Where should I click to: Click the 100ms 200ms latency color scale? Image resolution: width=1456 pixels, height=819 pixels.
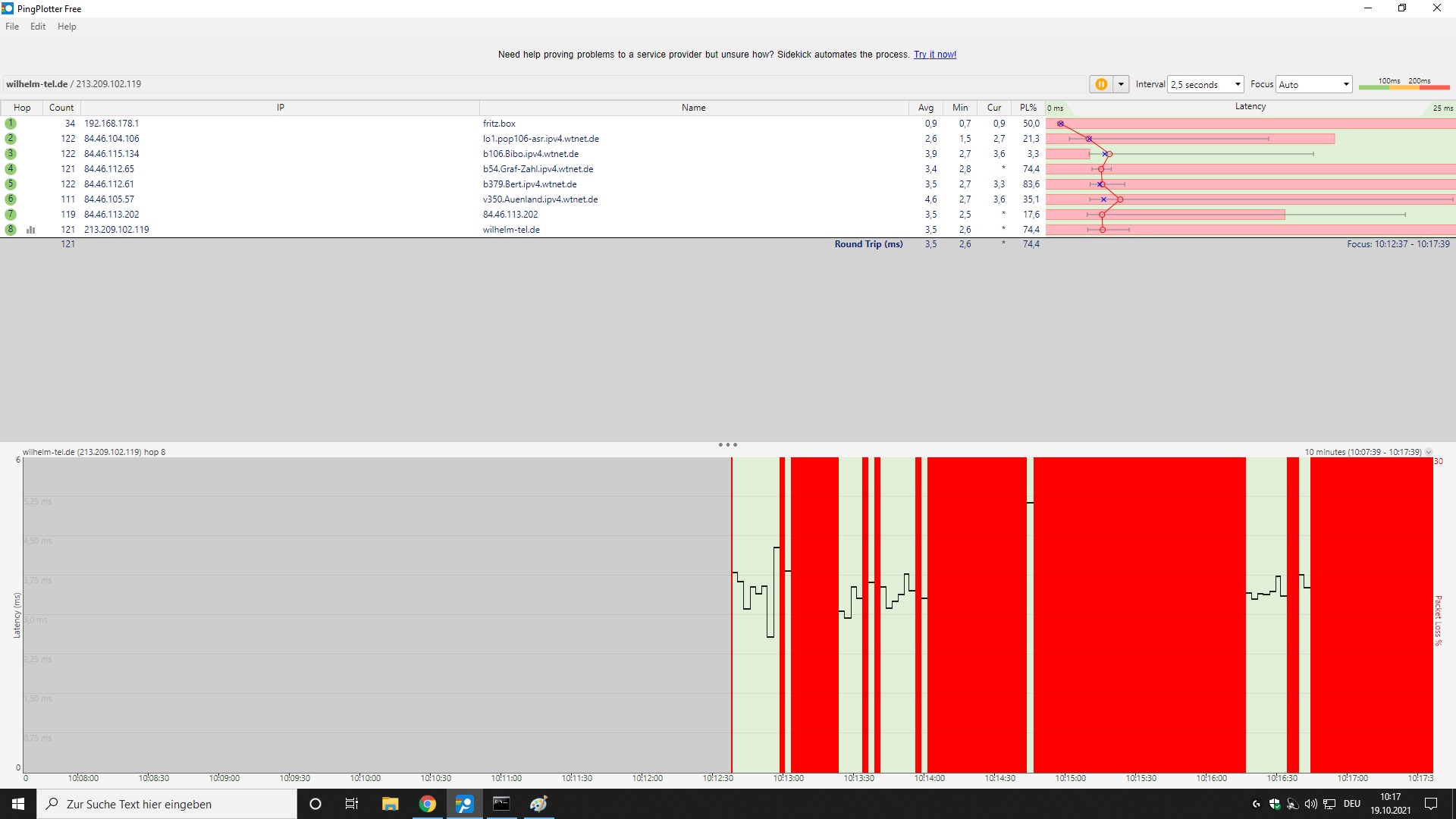1404,84
